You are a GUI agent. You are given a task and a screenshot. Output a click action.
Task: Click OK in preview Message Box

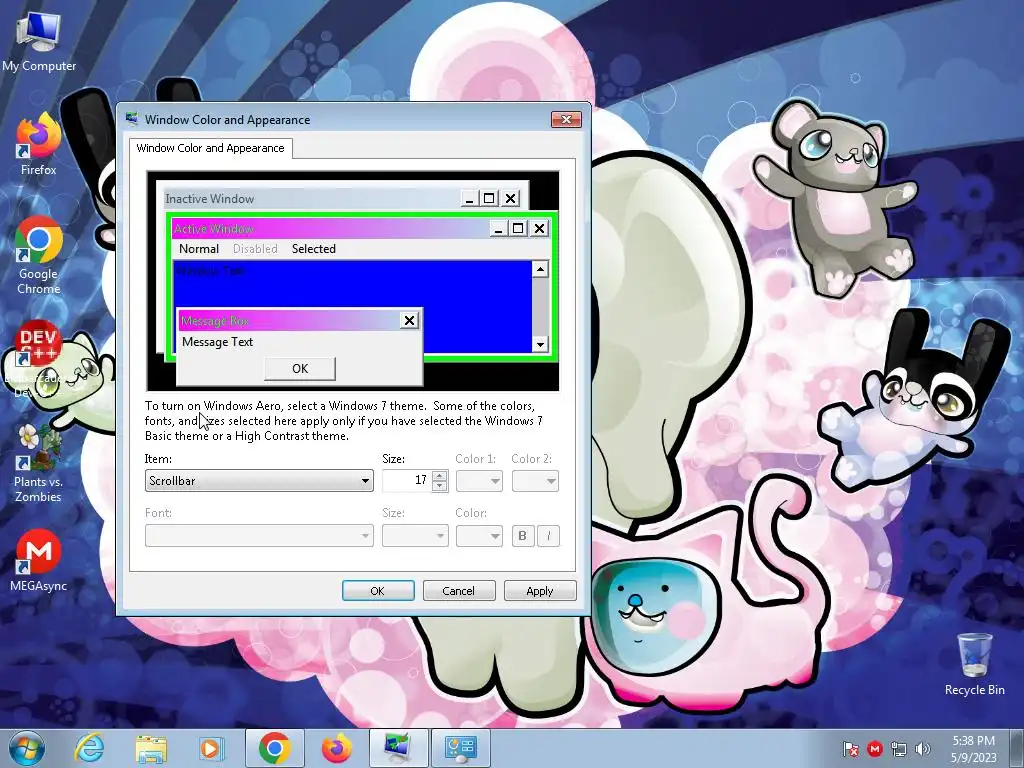pos(300,368)
